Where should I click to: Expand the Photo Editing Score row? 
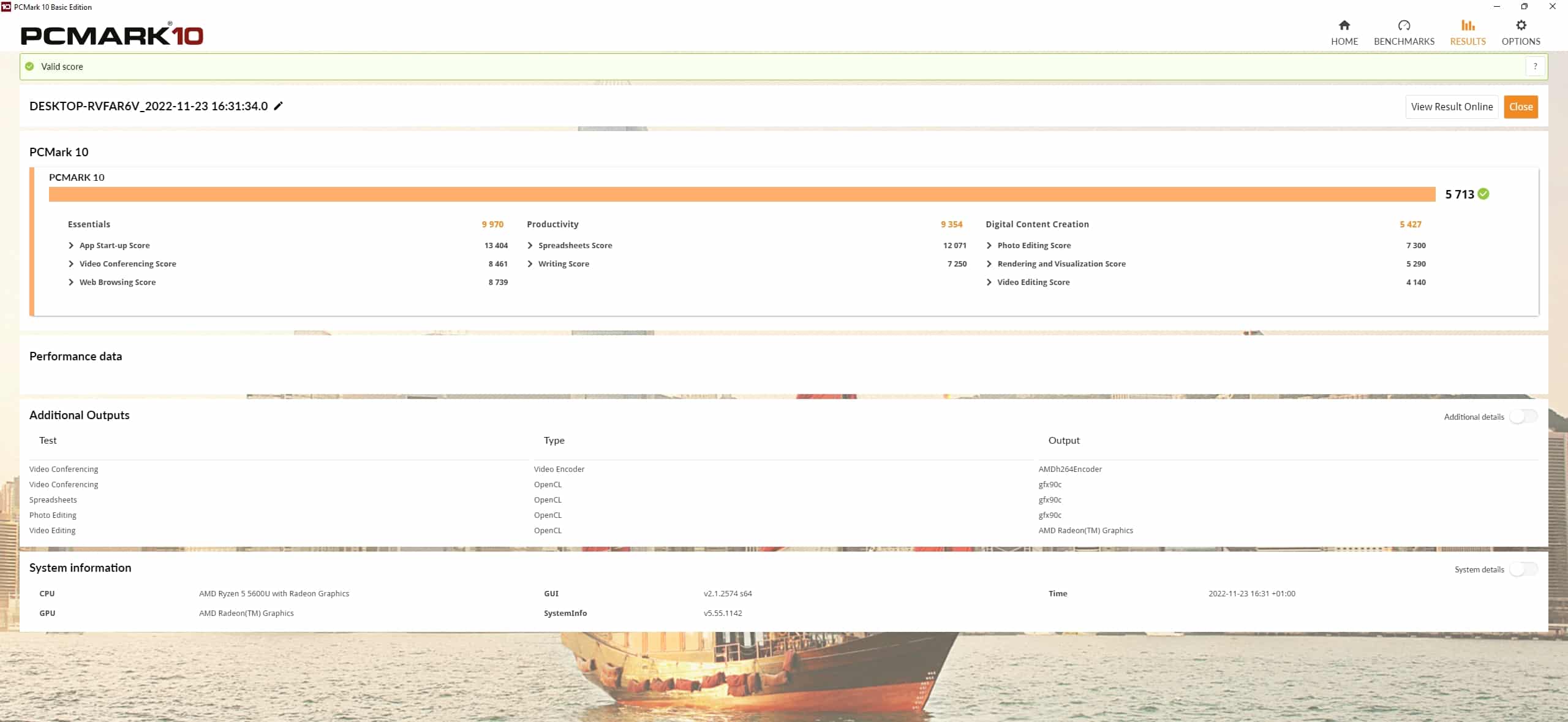pyautogui.click(x=989, y=246)
